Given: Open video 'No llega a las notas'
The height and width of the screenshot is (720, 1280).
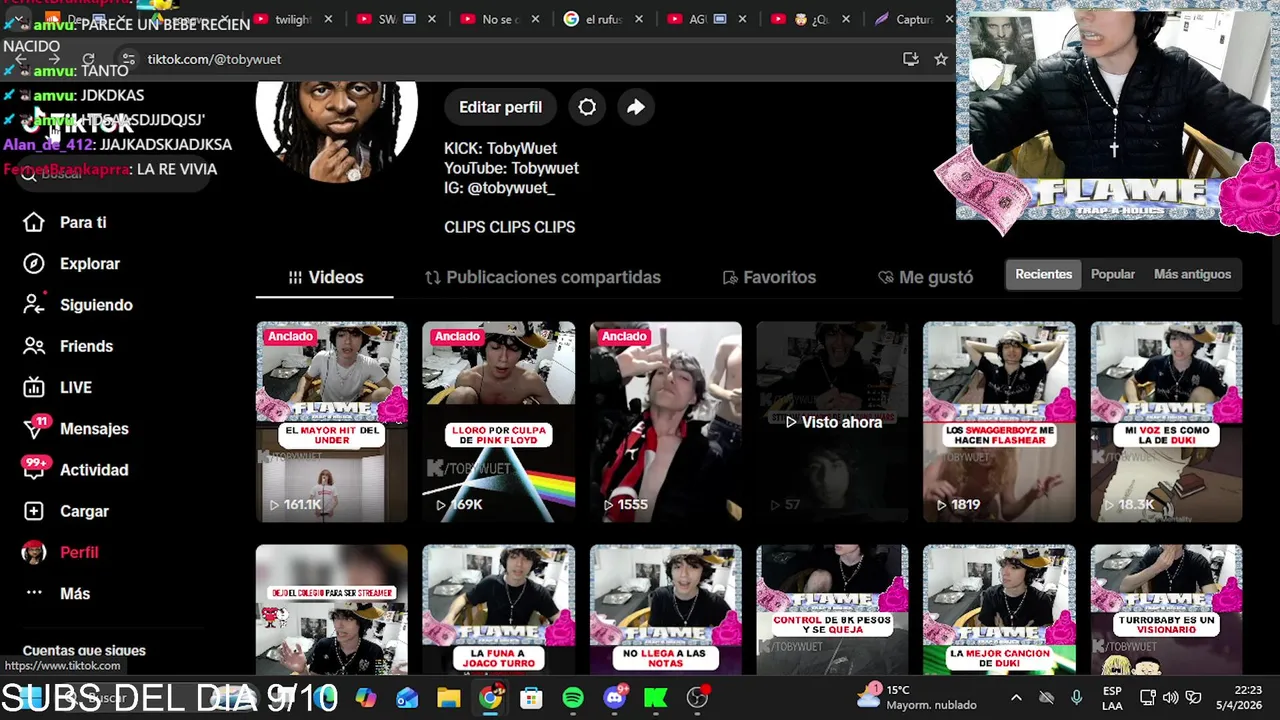Looking at the screenshot, I should tap(665, 610).
